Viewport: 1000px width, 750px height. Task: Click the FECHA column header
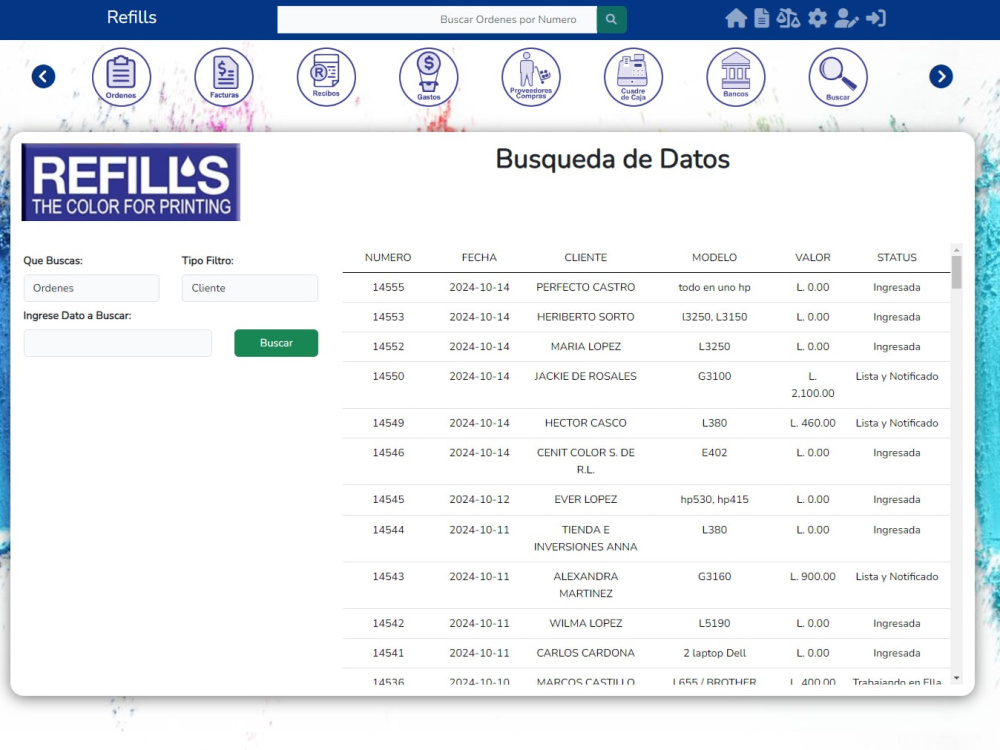(479, 258)
